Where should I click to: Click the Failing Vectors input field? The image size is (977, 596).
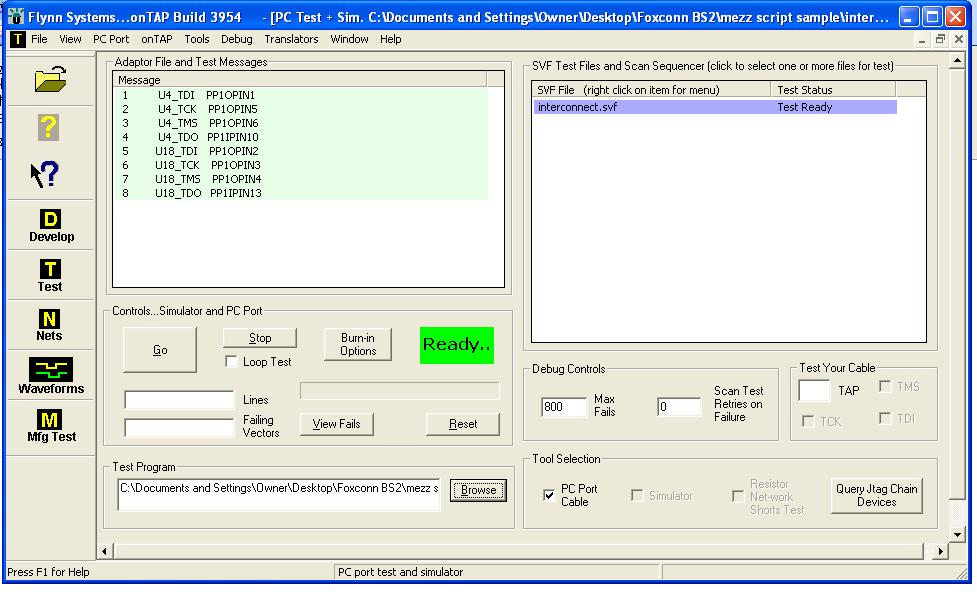point(179,427)
